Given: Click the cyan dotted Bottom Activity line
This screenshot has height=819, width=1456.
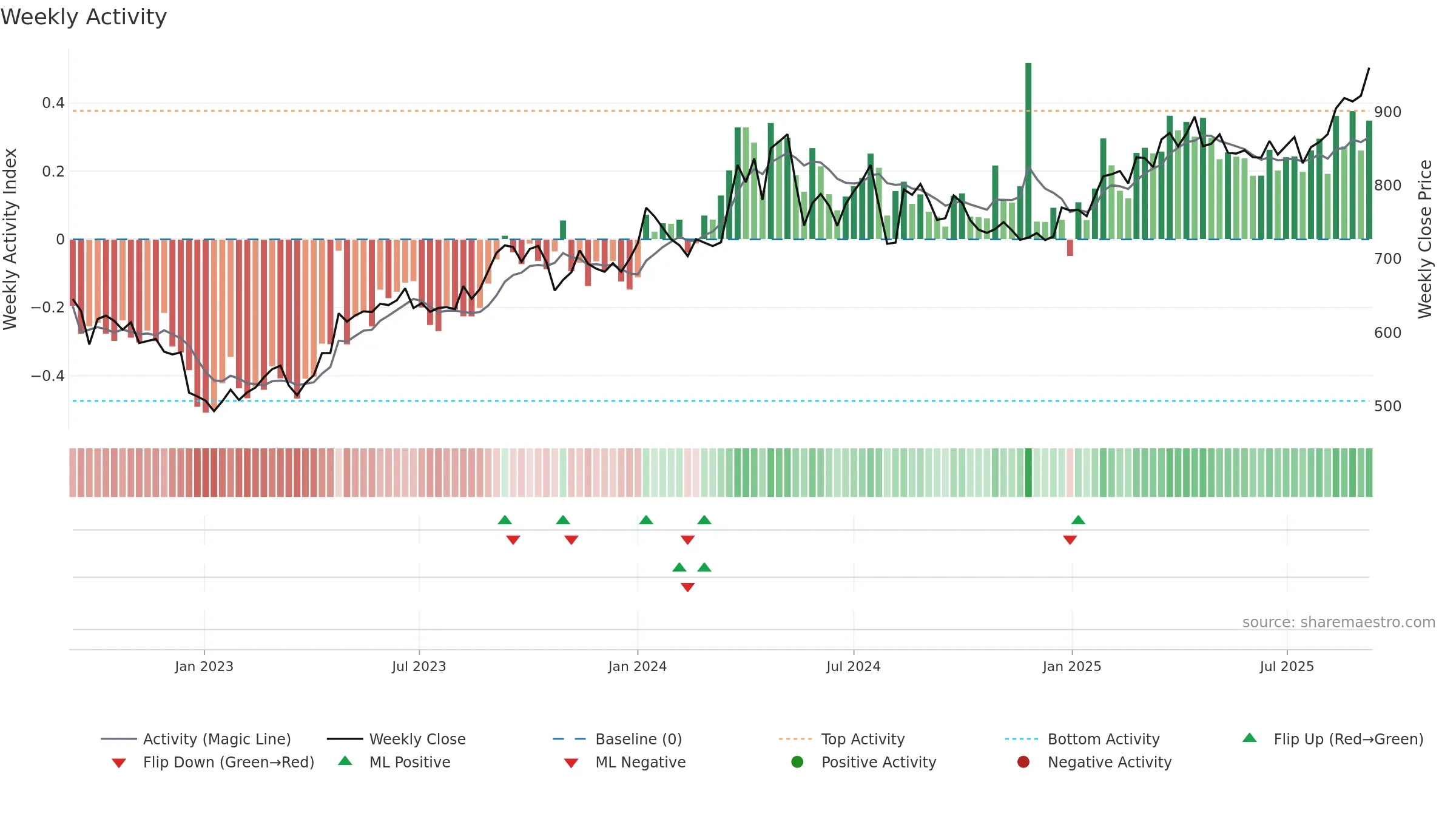Looking at the screenshot, I should 721,401.
